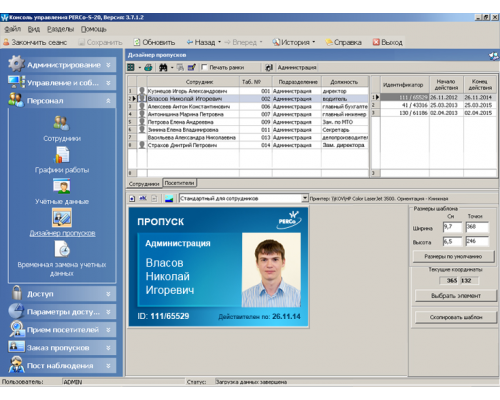
Task: Click the Дизайнер пропусков sidebar icon
Action: pos(62,217)
